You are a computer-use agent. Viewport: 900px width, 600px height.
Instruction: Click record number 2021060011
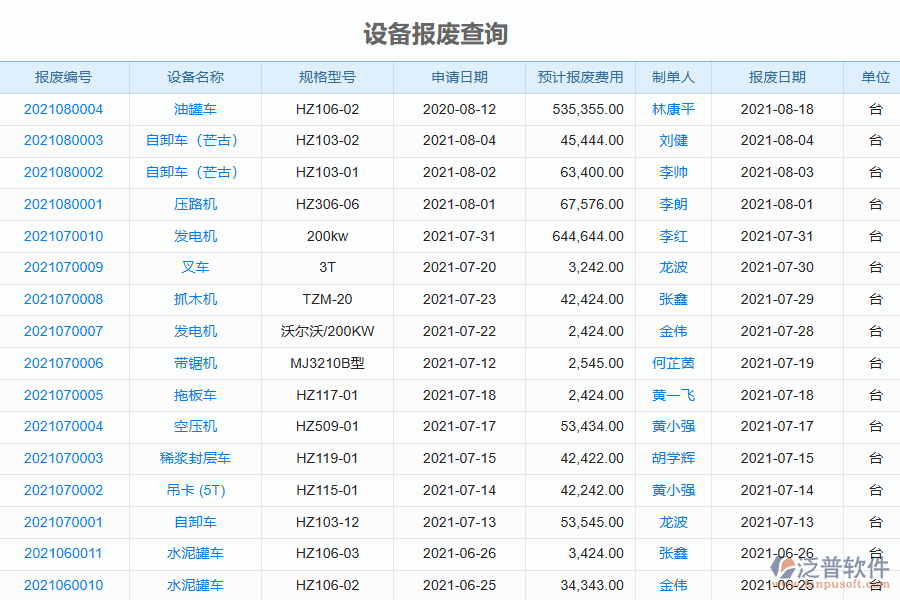point(64,553)
